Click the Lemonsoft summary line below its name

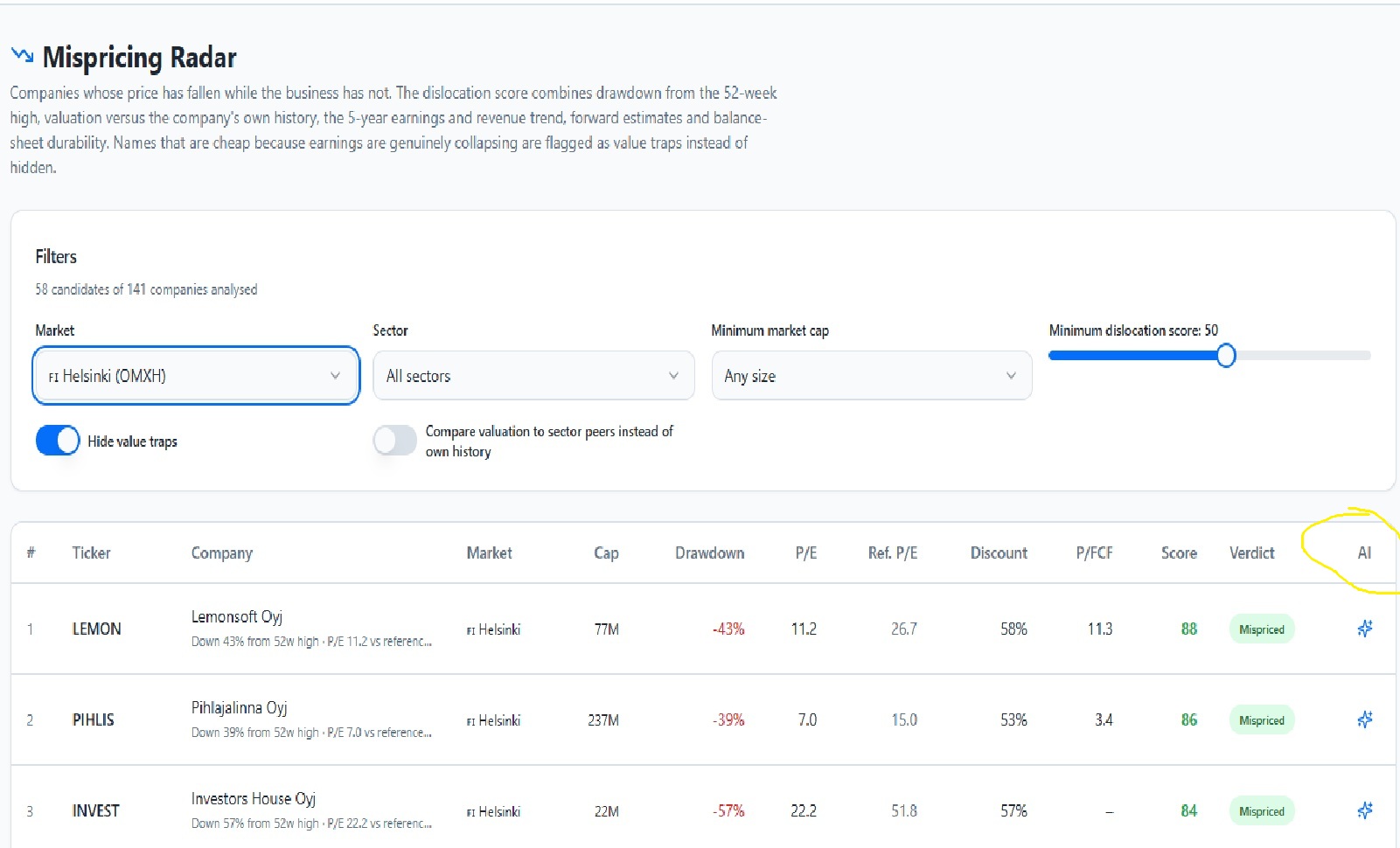pos(311,642)
